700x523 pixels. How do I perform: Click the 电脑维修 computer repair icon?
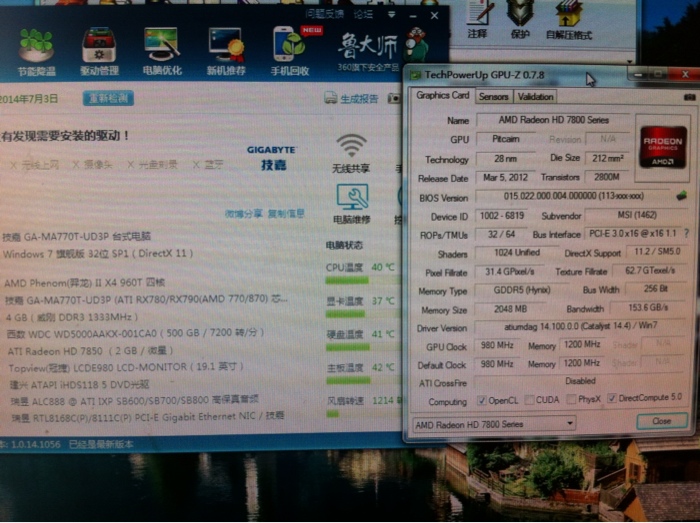point(352,197)
